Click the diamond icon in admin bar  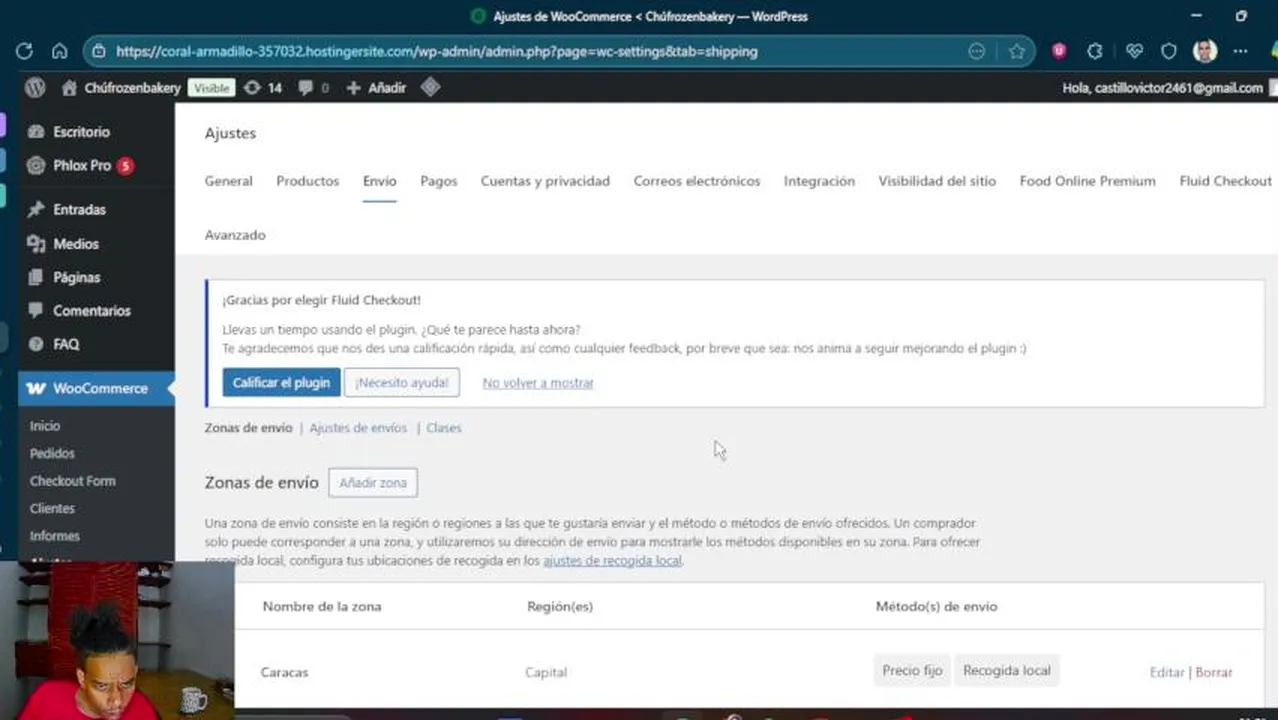click(x=431, y=88)
